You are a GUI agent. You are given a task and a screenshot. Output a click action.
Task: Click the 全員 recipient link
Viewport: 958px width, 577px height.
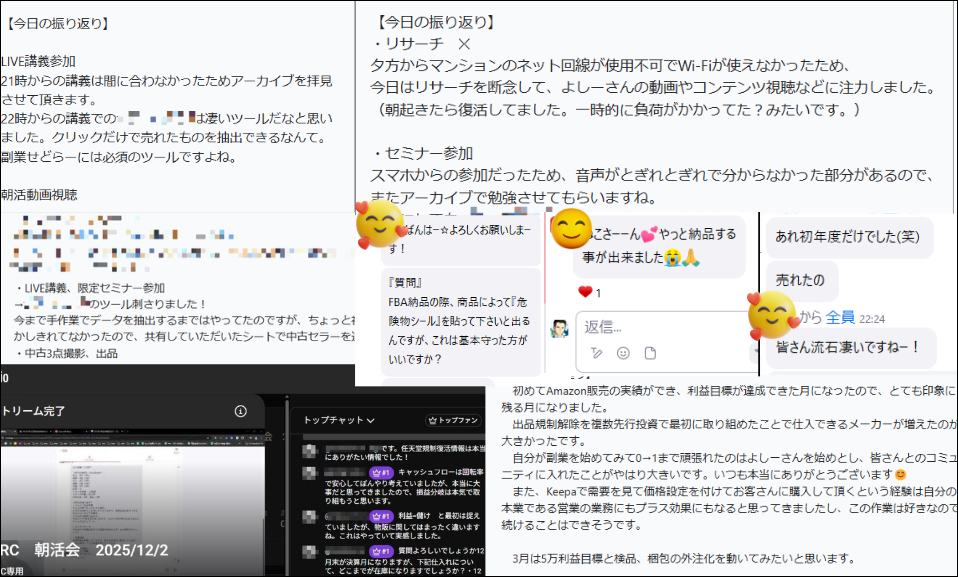(x=839, y=317)
